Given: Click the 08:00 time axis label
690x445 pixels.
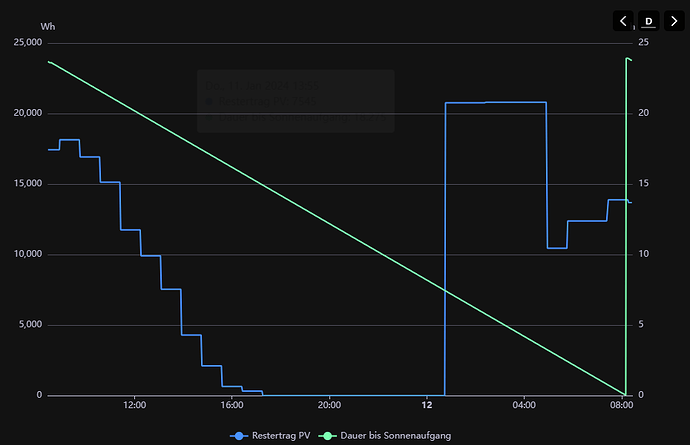Looking at the screenshot, I should (621, 405).
